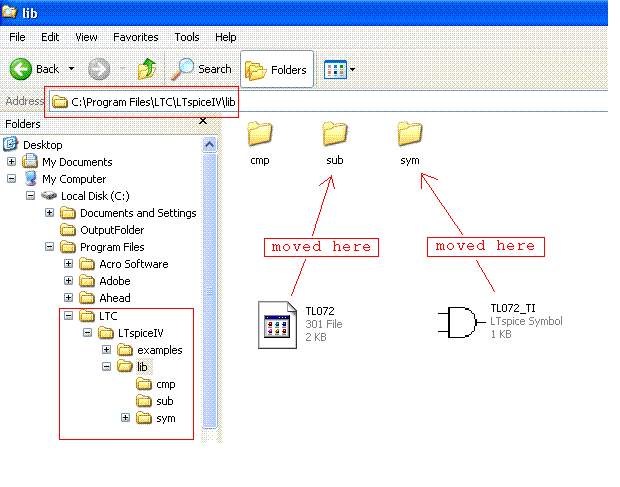The image size is (620, 487).
Task: Select lib folder in tree
Action: tap(142, 367)
